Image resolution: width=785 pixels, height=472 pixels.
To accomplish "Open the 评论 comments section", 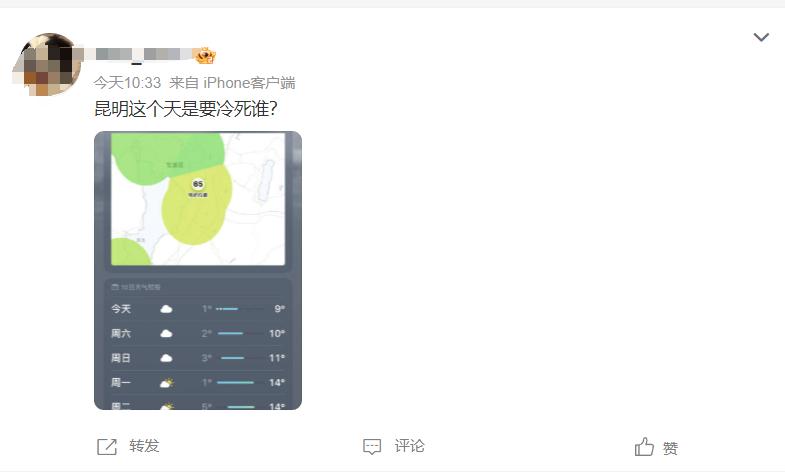I will coord(409,446).
